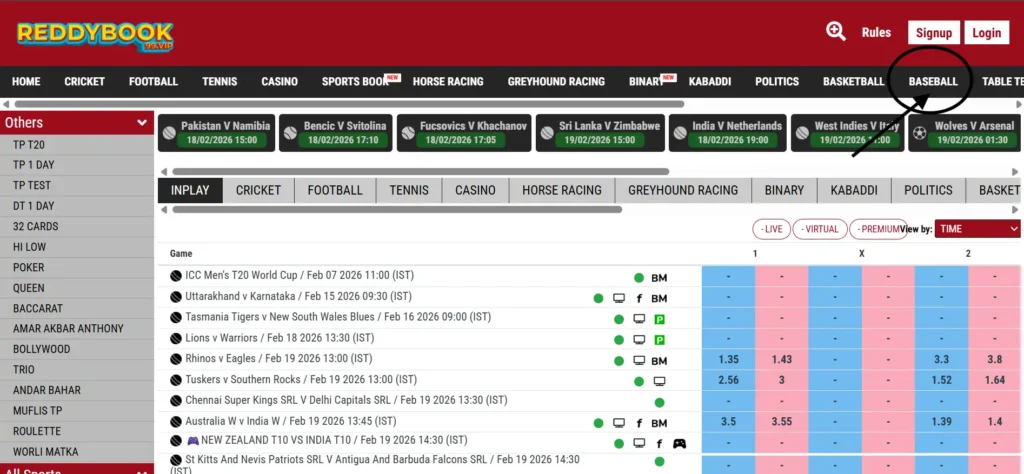Click the Signup button
This screenshot has height=474, width=1024.
tap(934, 33)
